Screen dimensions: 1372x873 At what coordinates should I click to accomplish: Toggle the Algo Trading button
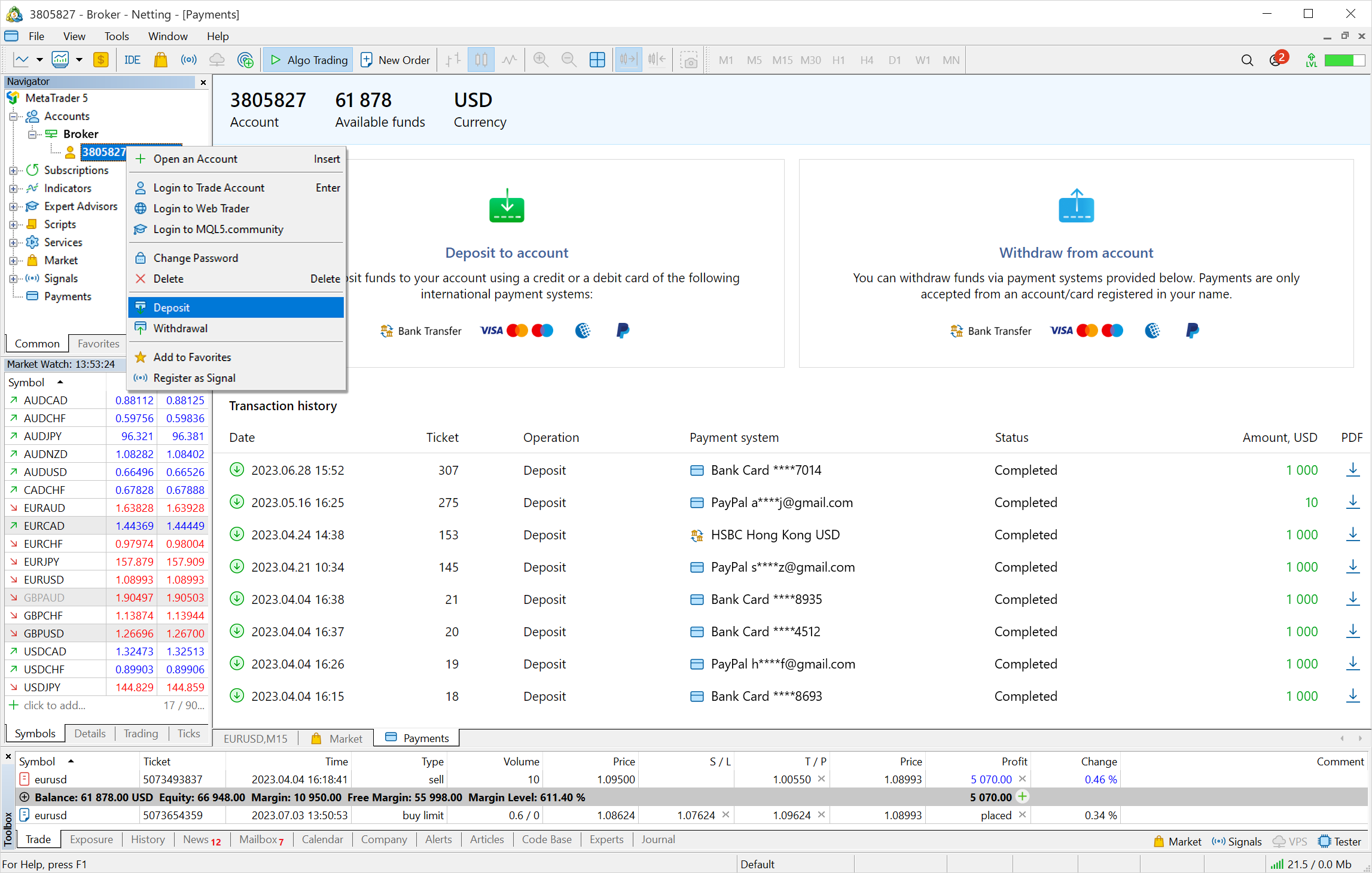point(309,60)
